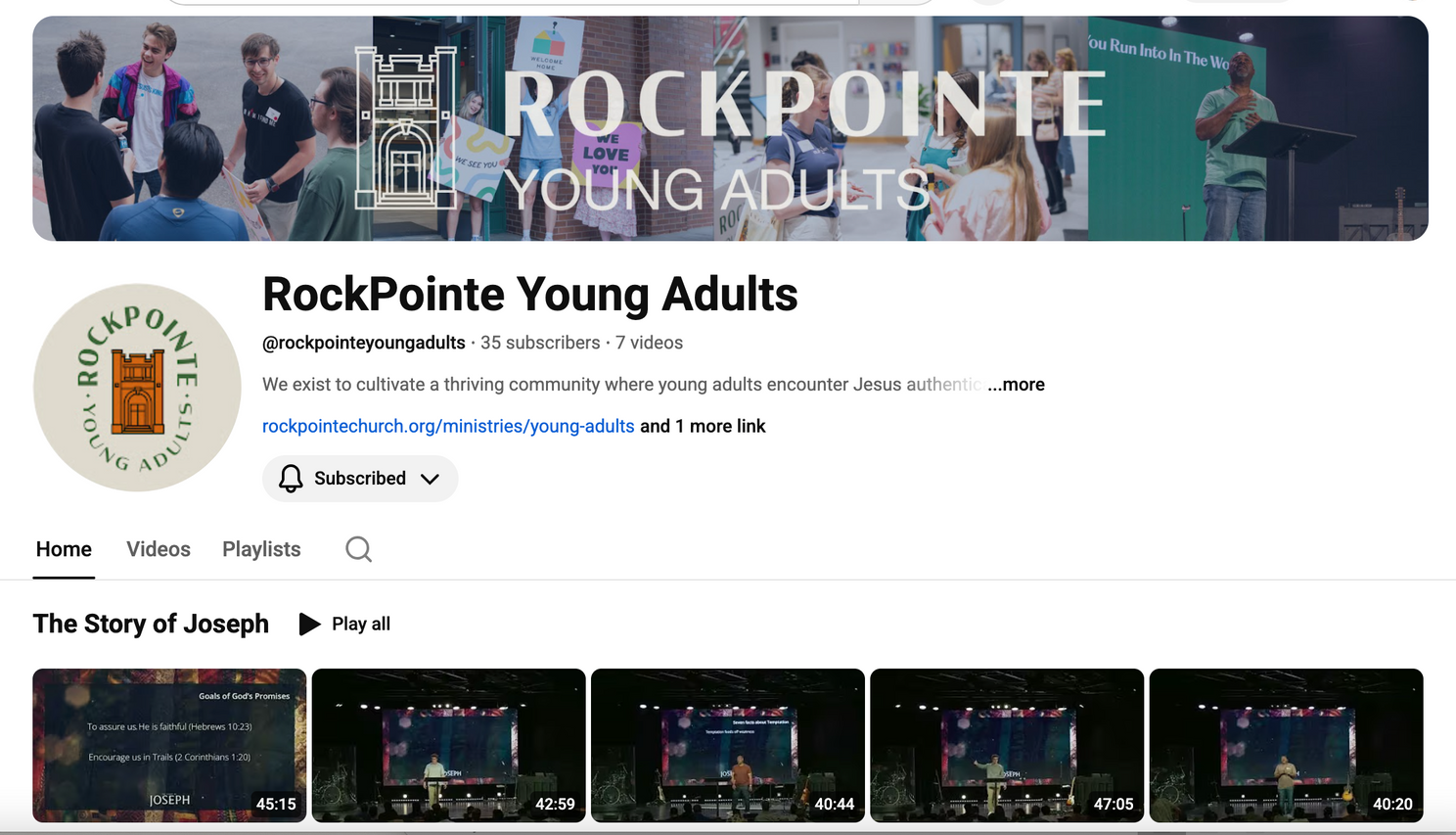The height and width of the screenshot is (835, 1456).
Task: Select the Home tab
Action: point(64,549)
